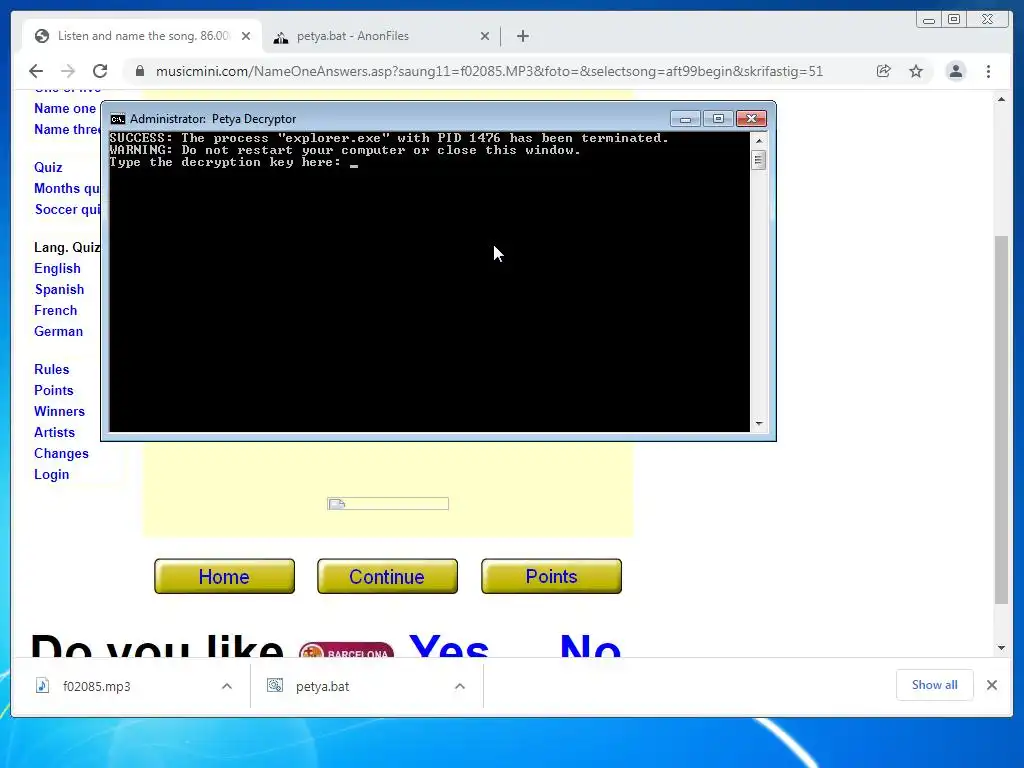This screenshot has height=768, width=1024.
Task: Answer No to the Barcelona question
Action: (x=590, y=645)
